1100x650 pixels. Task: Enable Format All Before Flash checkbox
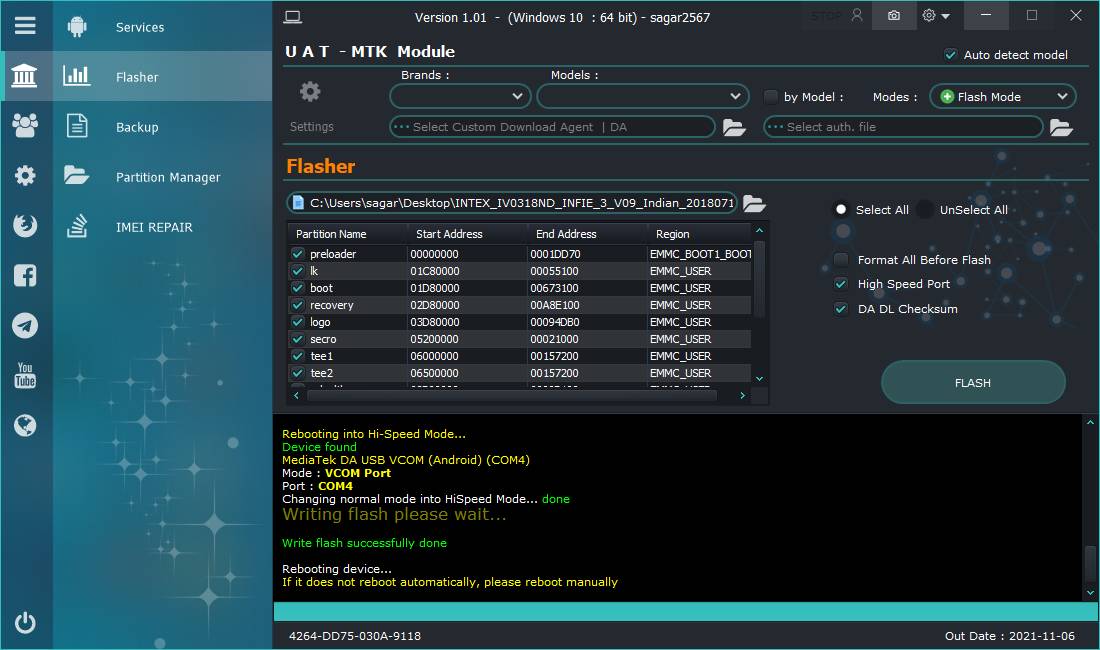coord(841,260)
